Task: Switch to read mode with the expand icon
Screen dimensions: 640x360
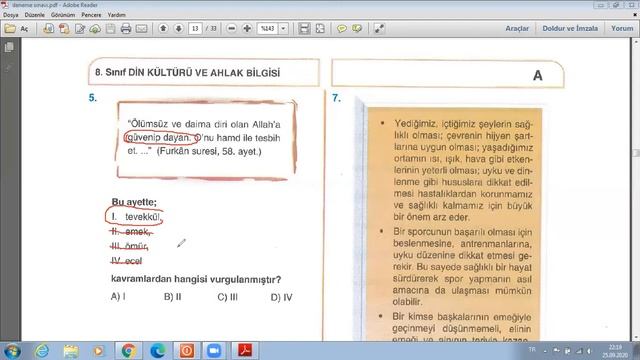Action: coord(379,29)
